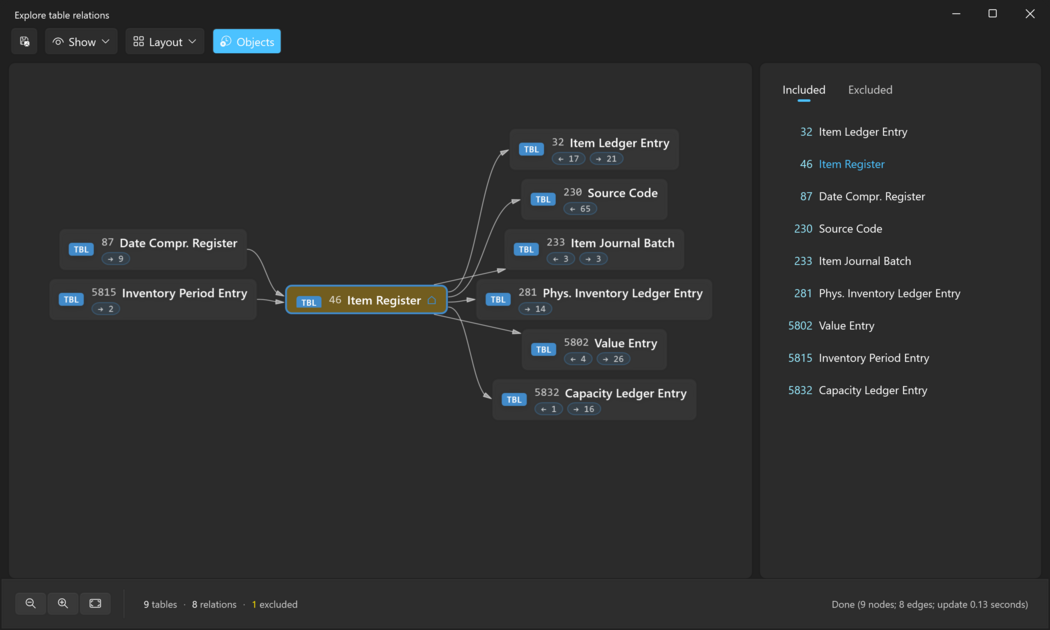The height and width of the screenshot is (630, 1050).
Task: Click the 65 incoming relations badge on Source Code
Action: 580,209
